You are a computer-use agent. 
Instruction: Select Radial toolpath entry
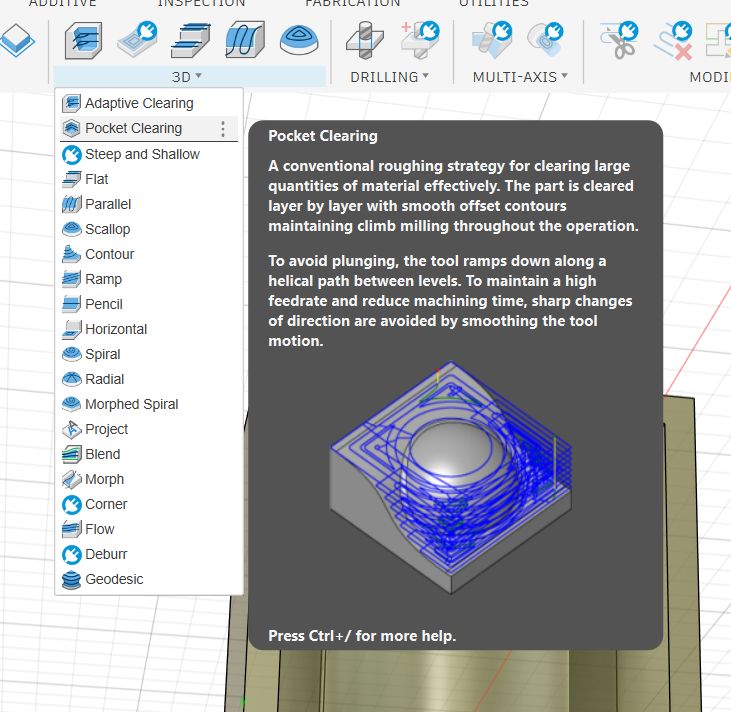click(x=148, y=379)
